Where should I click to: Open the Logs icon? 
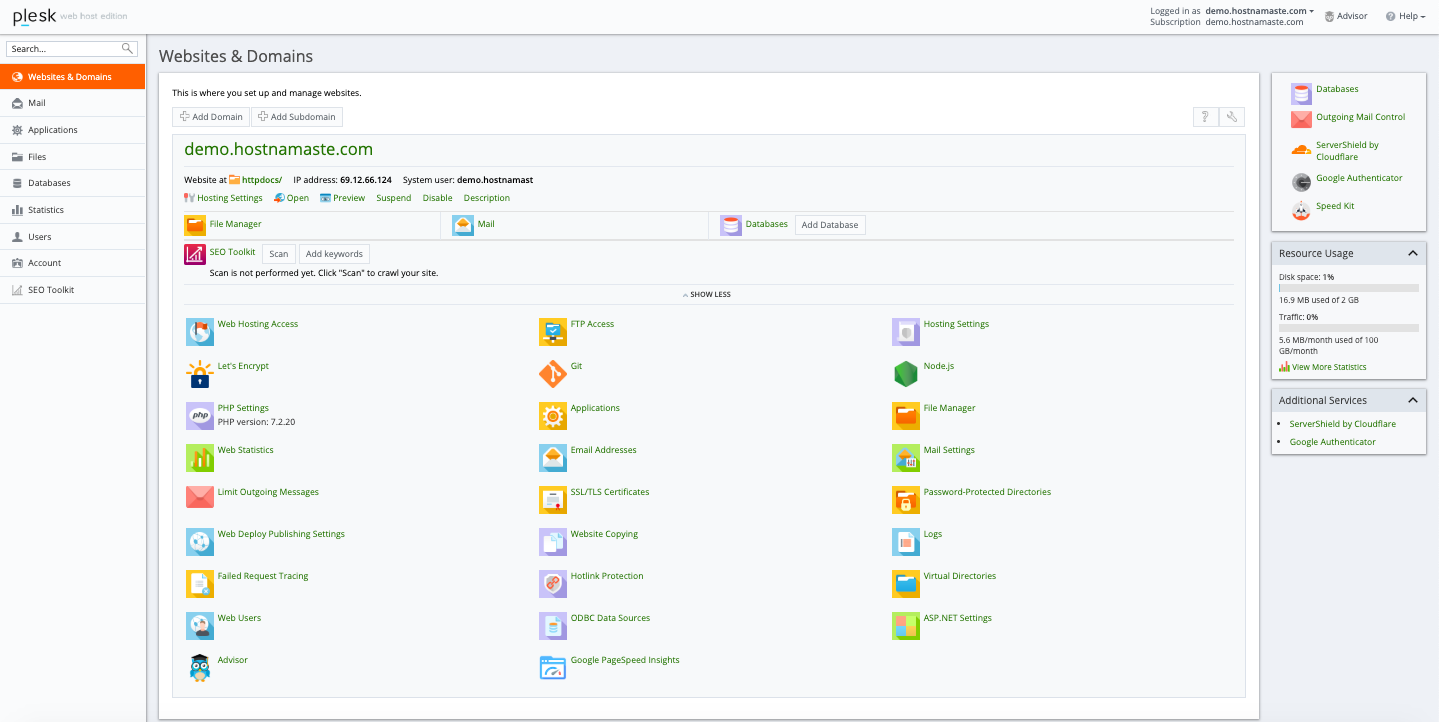point(906,542)
